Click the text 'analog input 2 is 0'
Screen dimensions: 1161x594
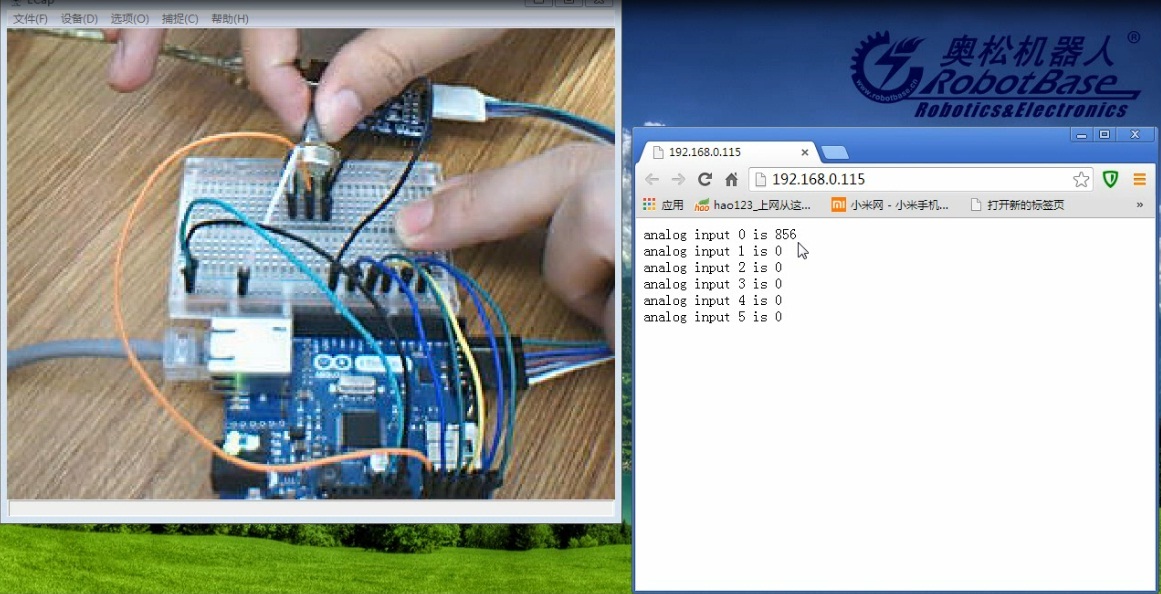click(712, 267)
